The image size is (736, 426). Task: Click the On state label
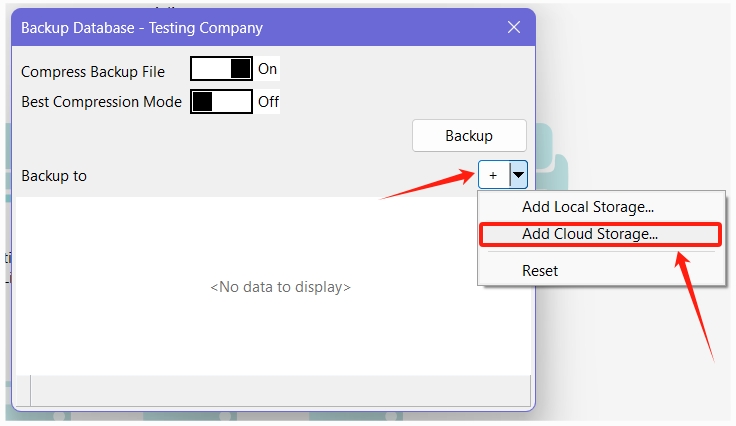click(267, 69)
